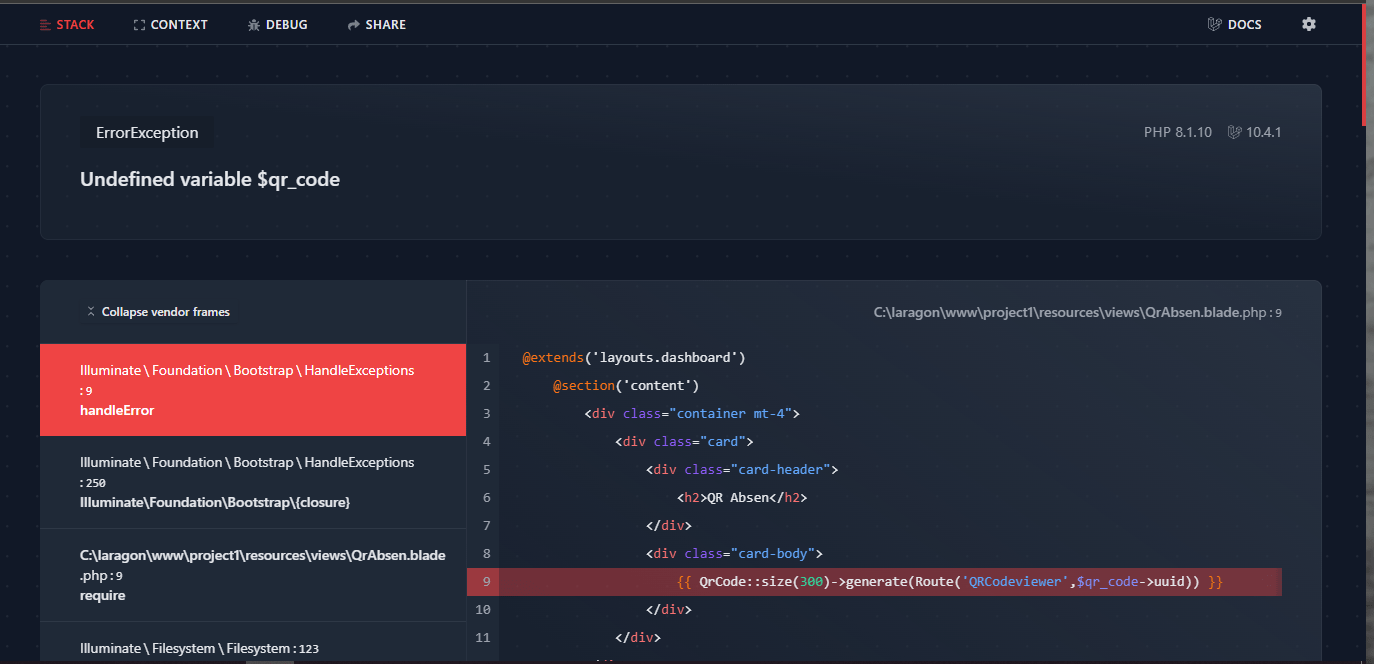Screen dimensions: 1374x664
Task: Open the settings gear icon
Action: 1309,24
